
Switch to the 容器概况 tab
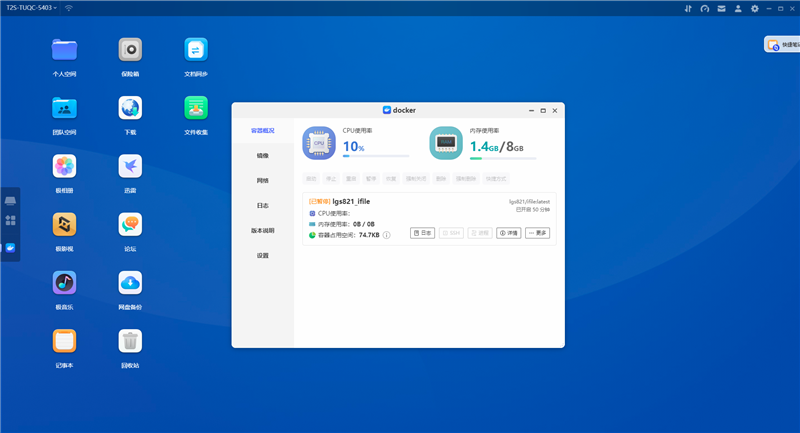tap(263, 131)
